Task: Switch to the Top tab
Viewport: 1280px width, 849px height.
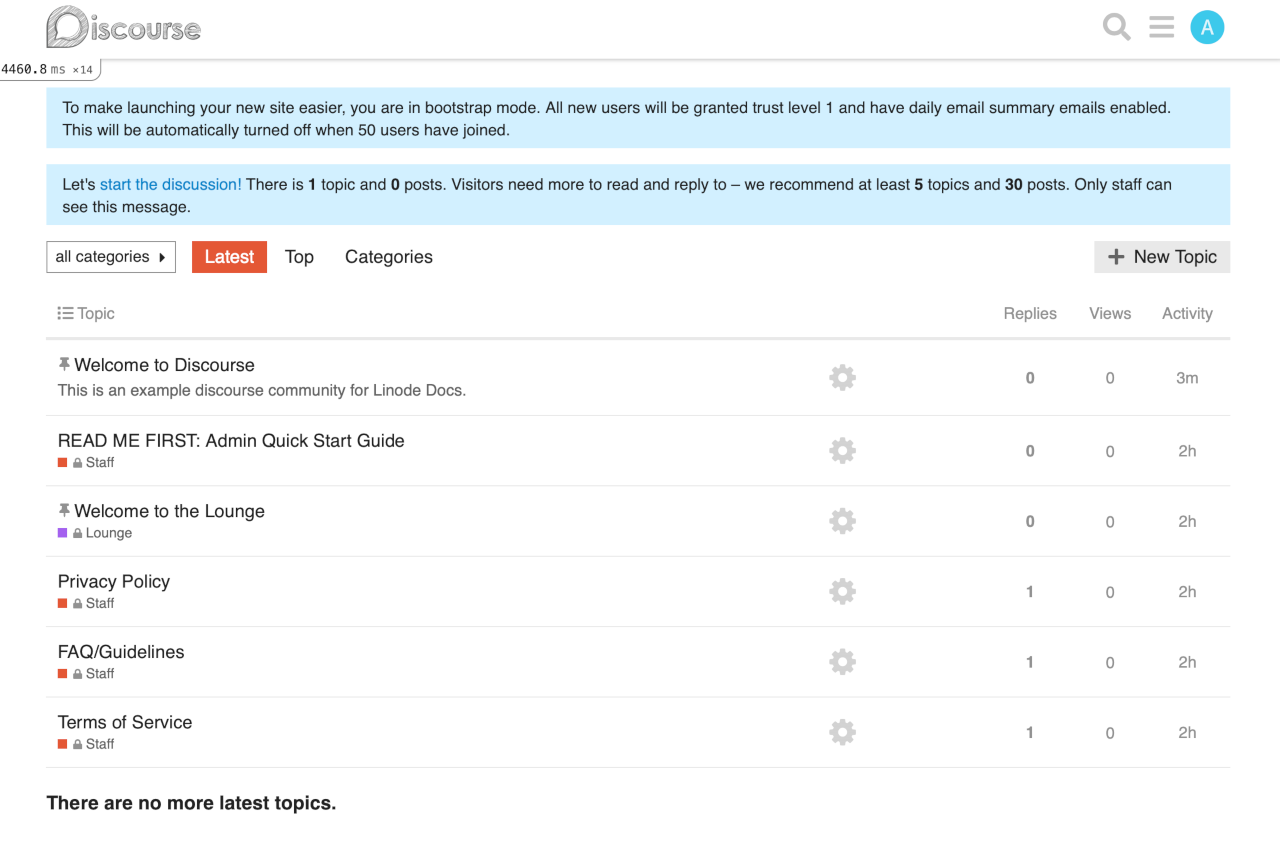Action: pyautogui.click(x=299, y=257)
